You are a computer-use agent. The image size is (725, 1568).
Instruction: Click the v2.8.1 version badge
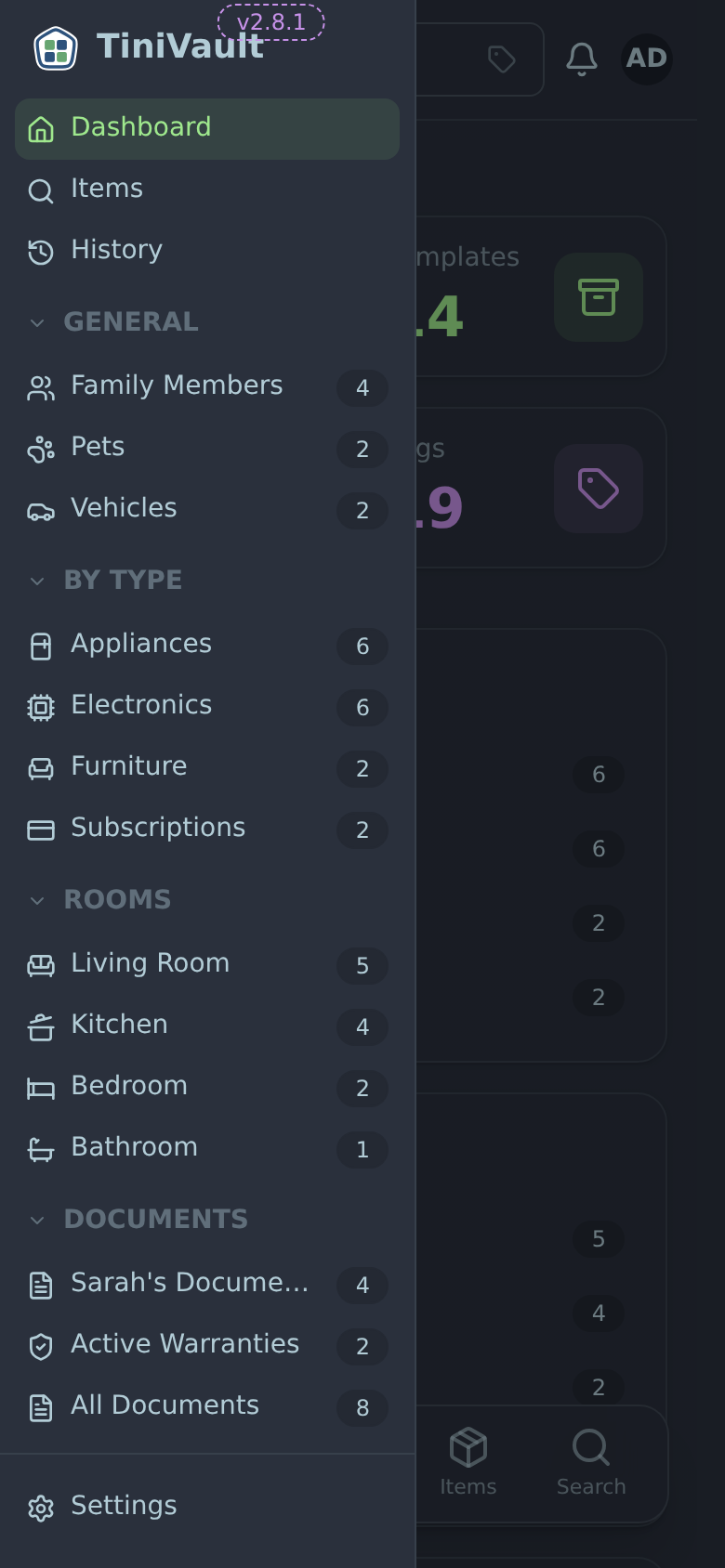pyautogui.click(x=270, y=22)
